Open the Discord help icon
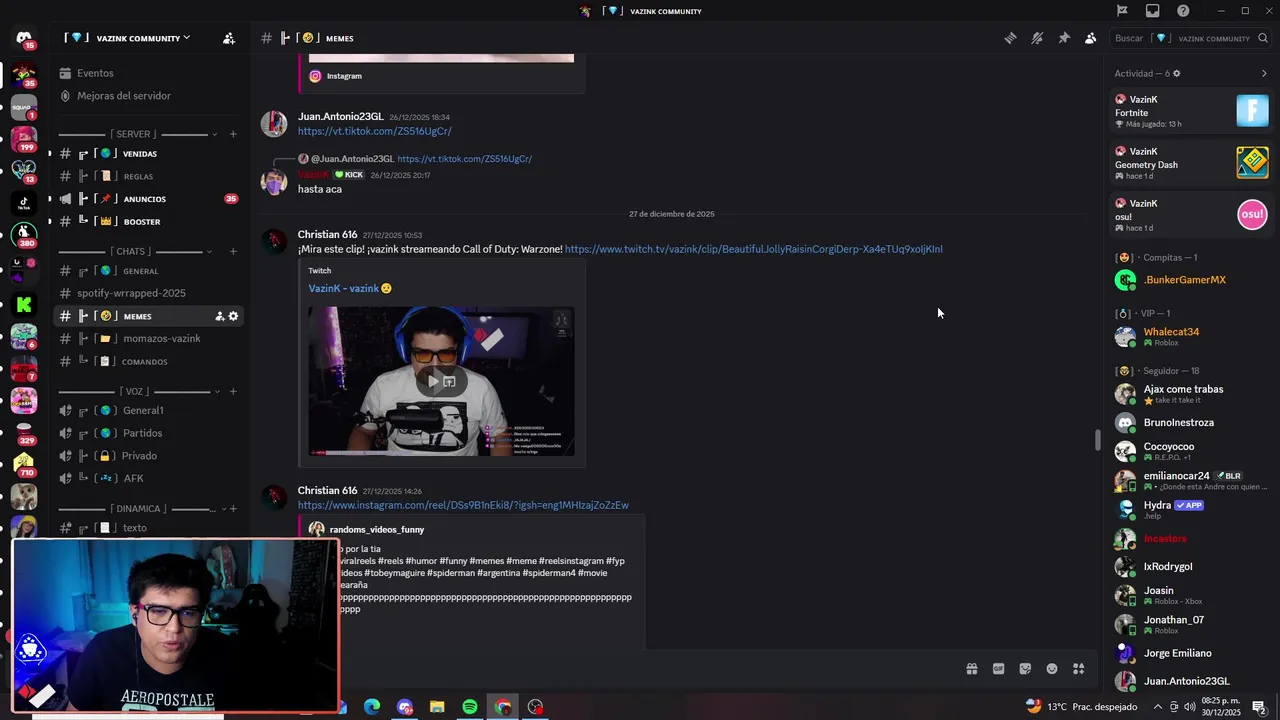 point(1183,11)
